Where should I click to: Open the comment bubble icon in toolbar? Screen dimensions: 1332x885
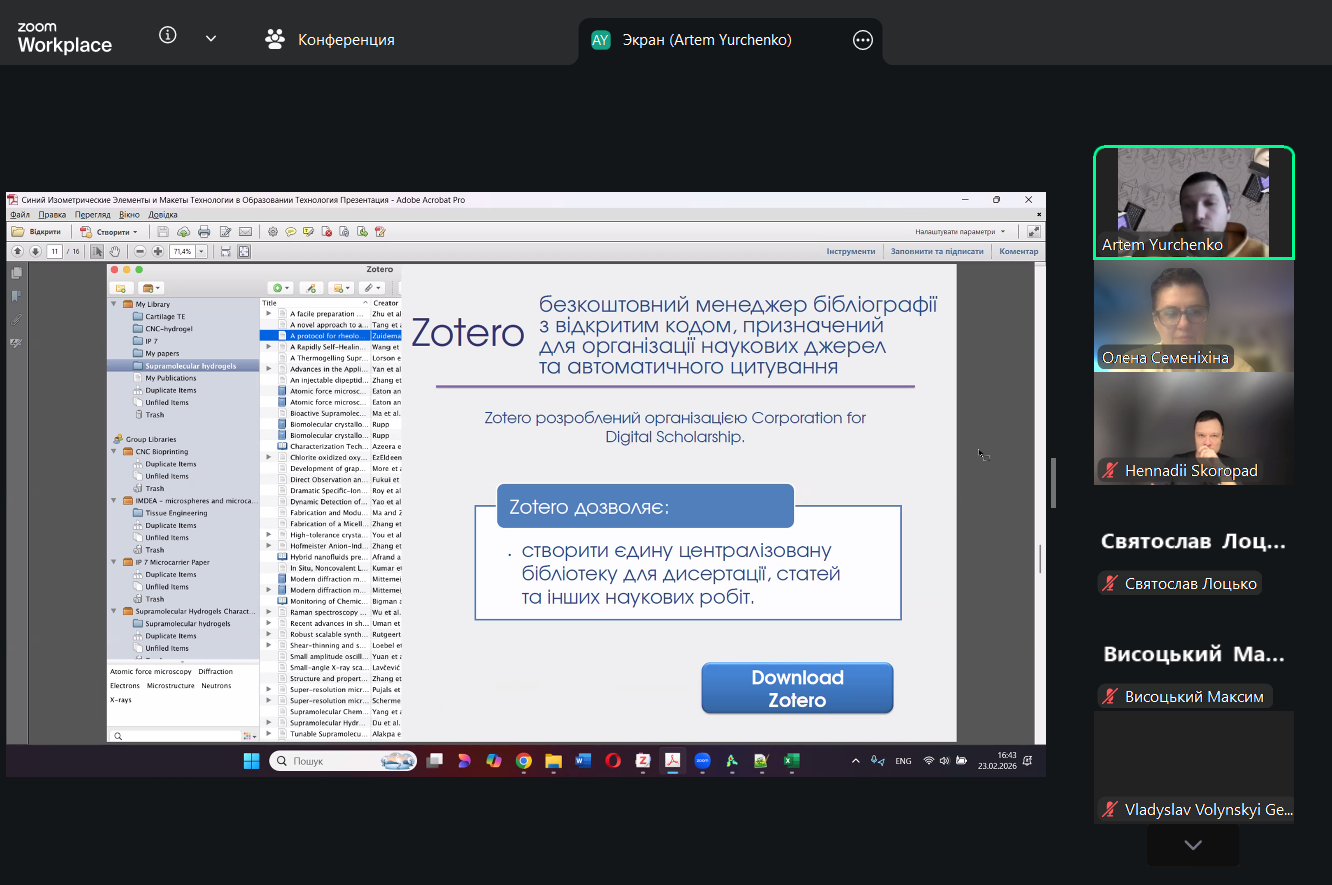pyautogui.click(x=291, y=231)
